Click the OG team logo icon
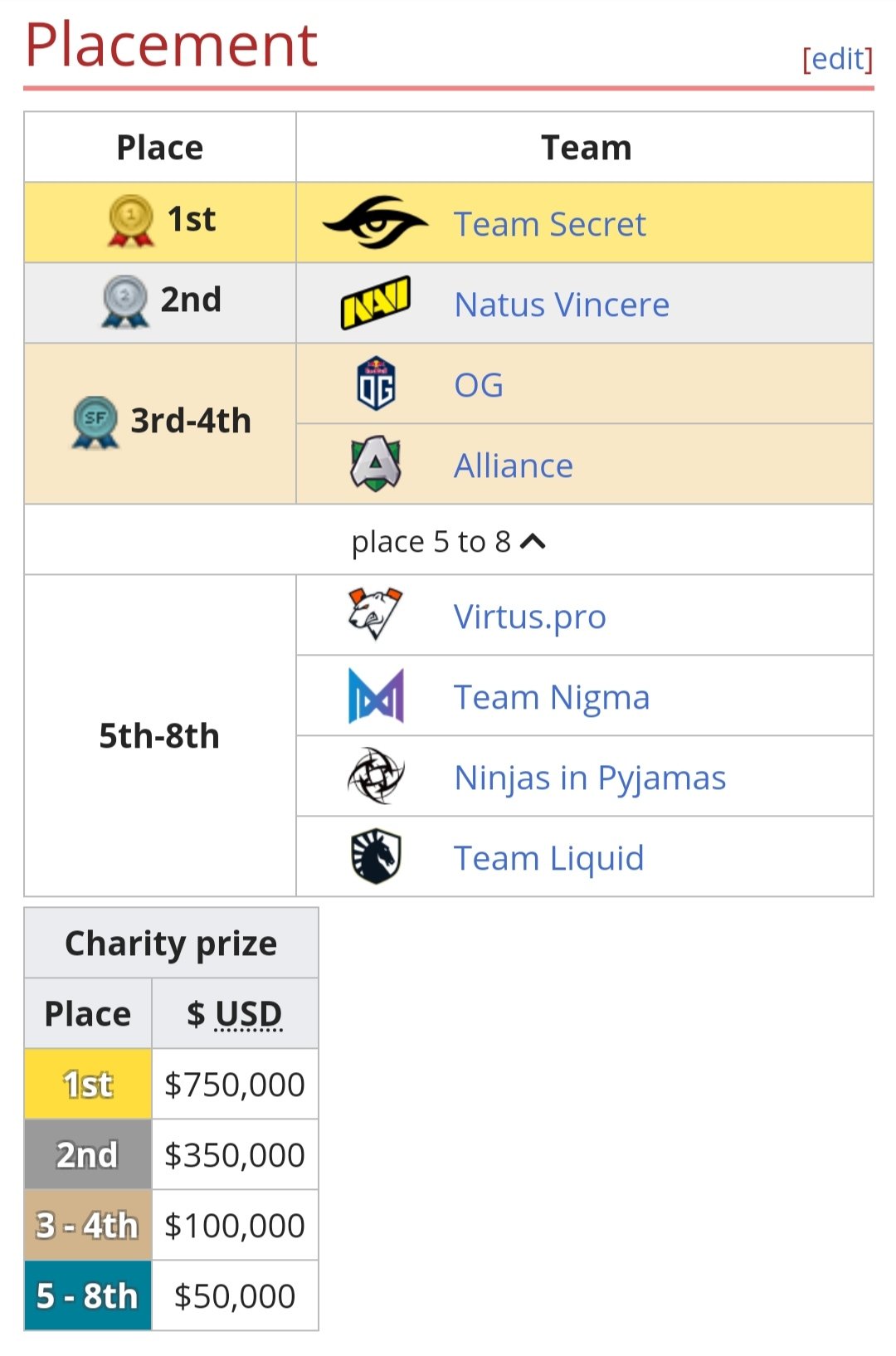This screenshot has height=1356, width=896. coord(376,383)
